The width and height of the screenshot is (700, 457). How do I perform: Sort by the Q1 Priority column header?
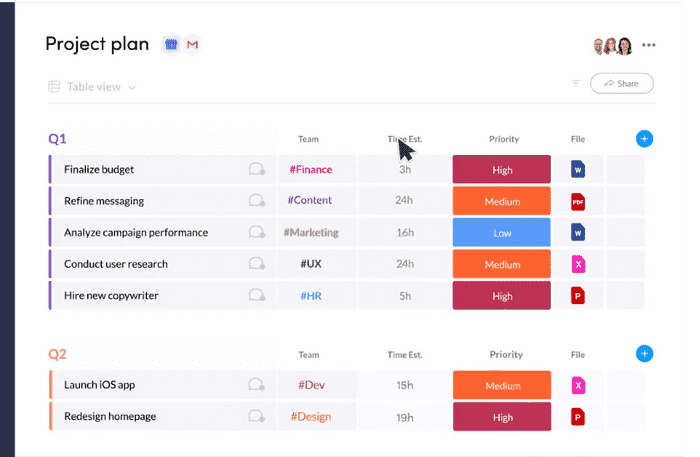502,139
